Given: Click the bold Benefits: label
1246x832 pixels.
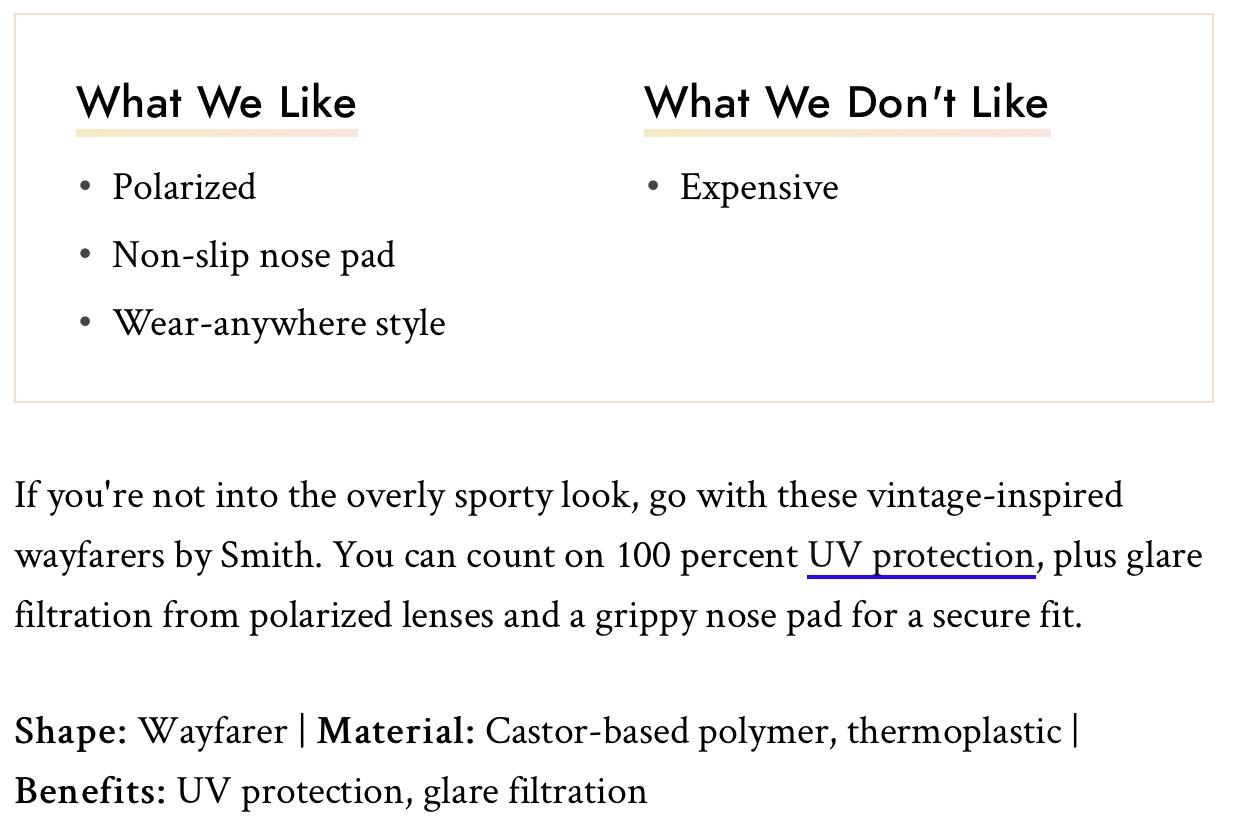Looking at the screenshot, I should tap(91, 792).
